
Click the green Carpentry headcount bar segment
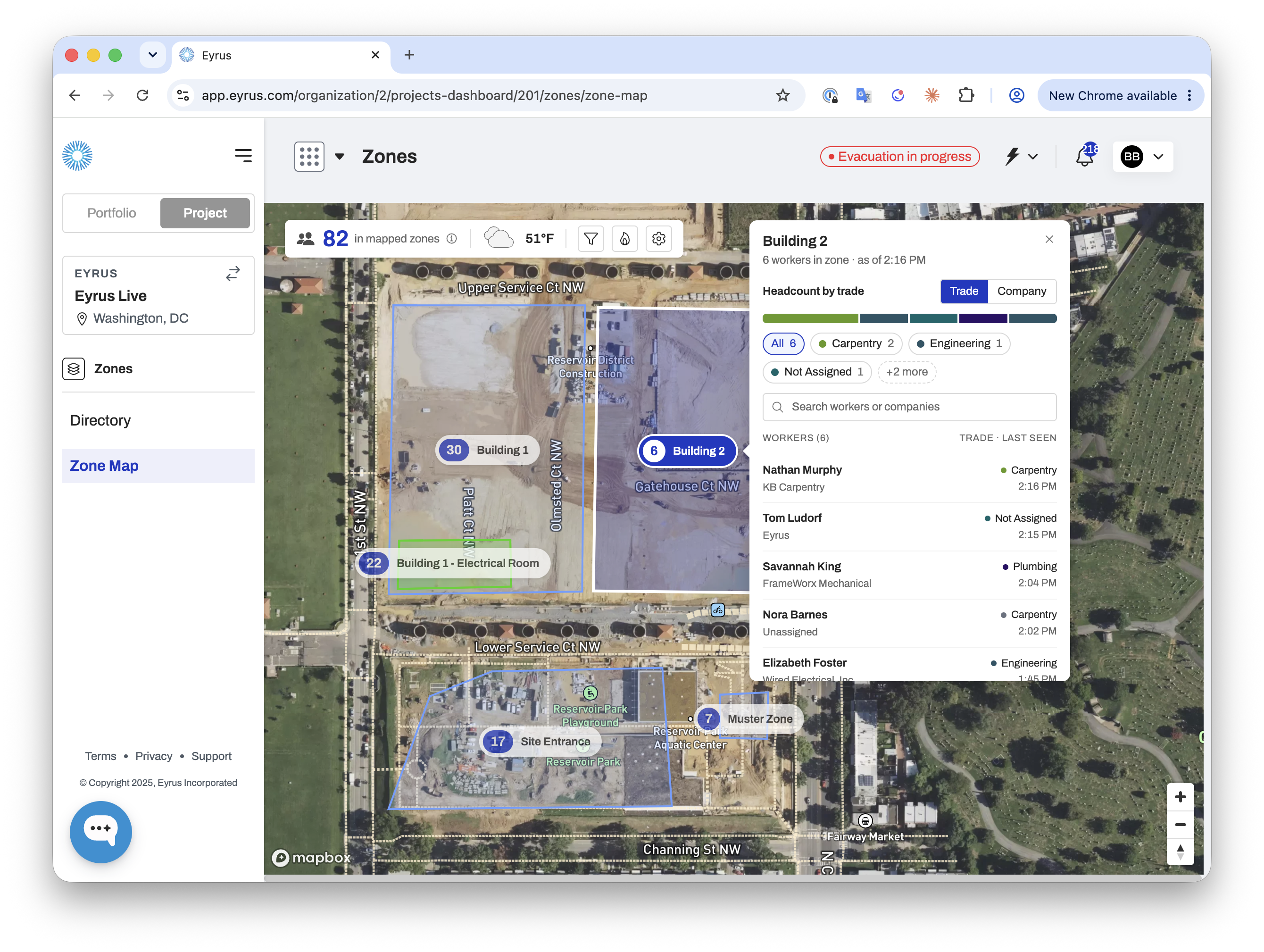pyautogui.click(x=810, y=318)
